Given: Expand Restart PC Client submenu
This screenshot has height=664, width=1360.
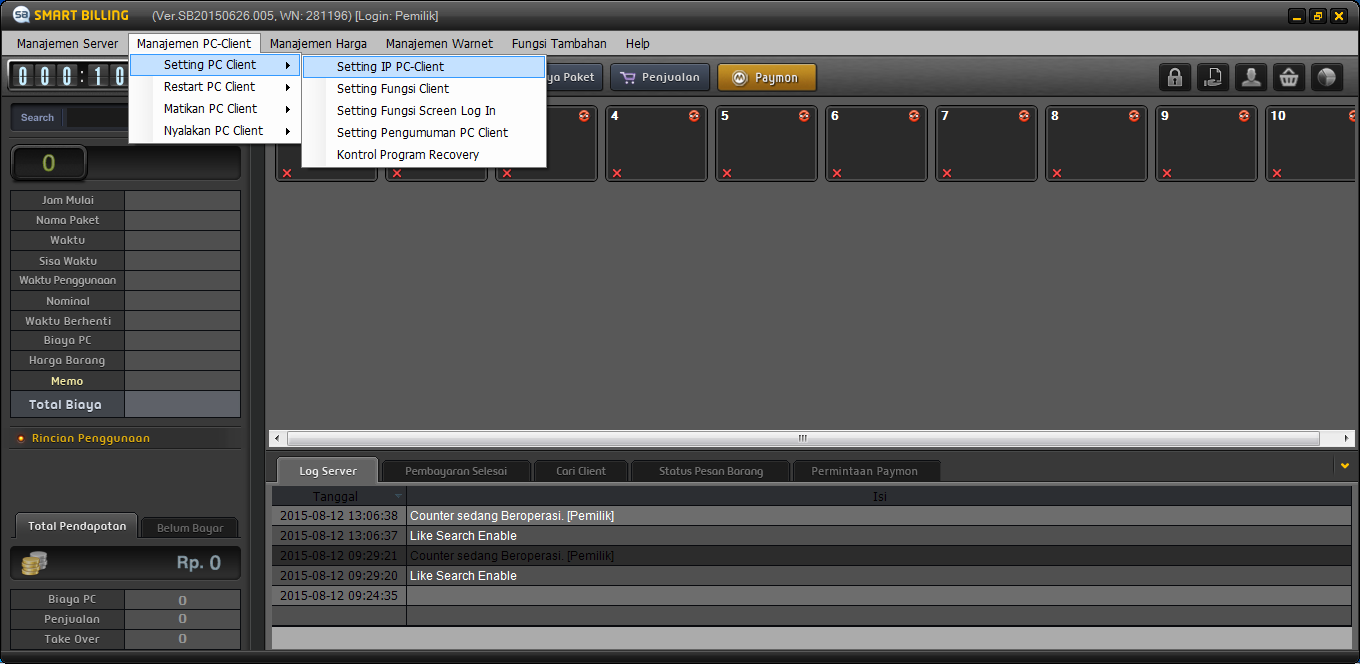Looking at the screenshot, I should [215, 87].
